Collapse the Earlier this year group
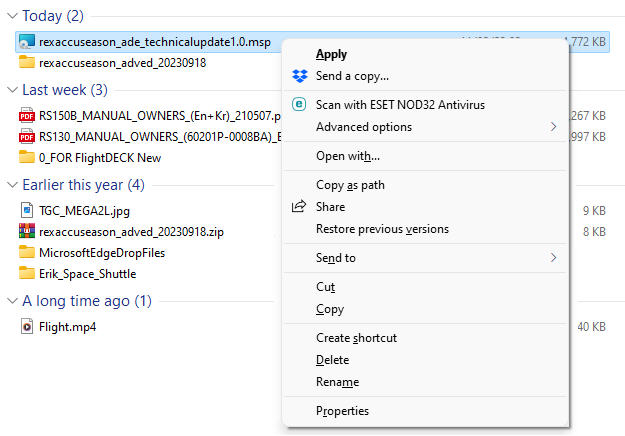Screen dimensions: 625x436 coord(12,185)
